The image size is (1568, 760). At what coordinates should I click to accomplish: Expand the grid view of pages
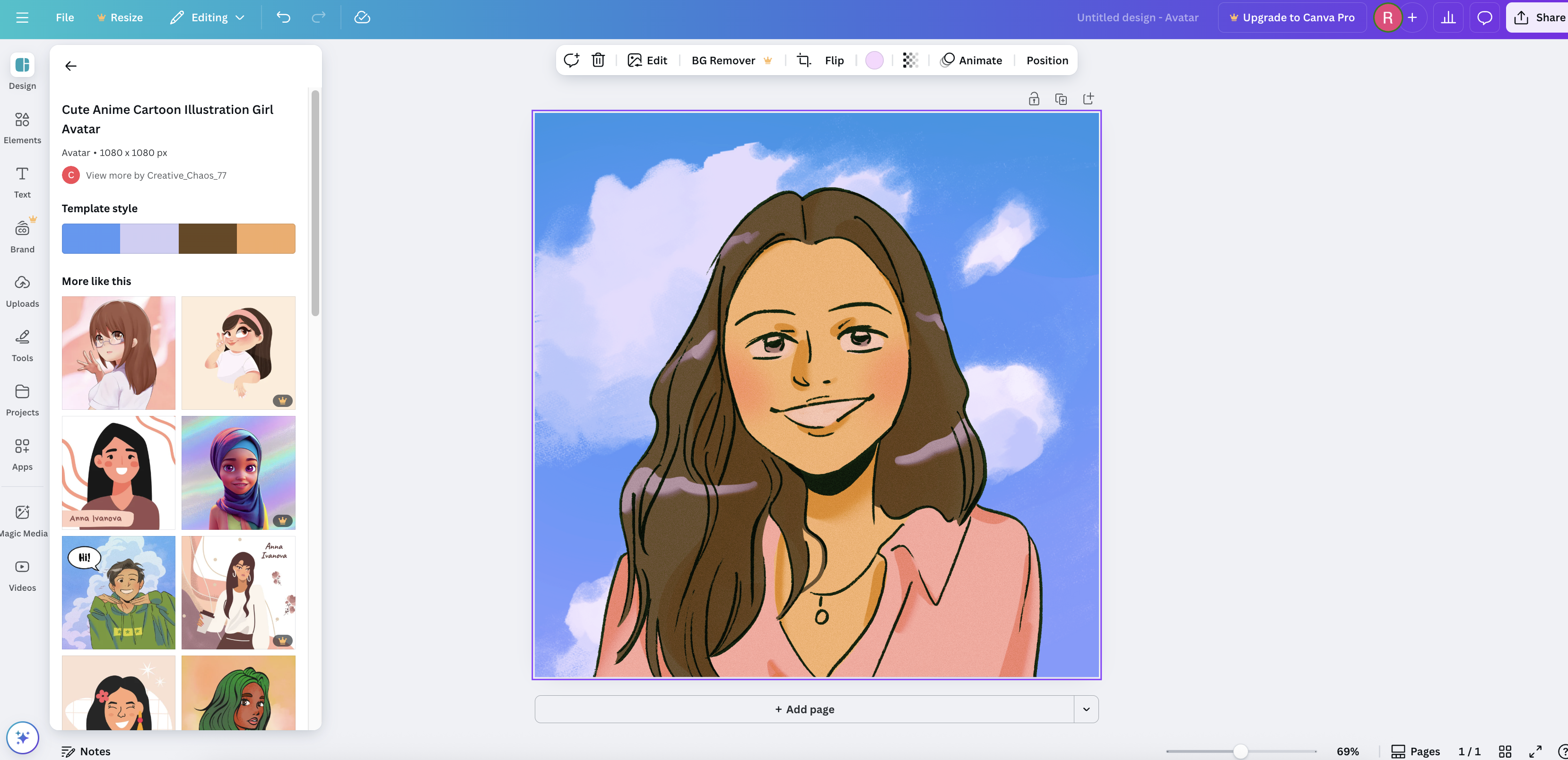[1505, 751]
